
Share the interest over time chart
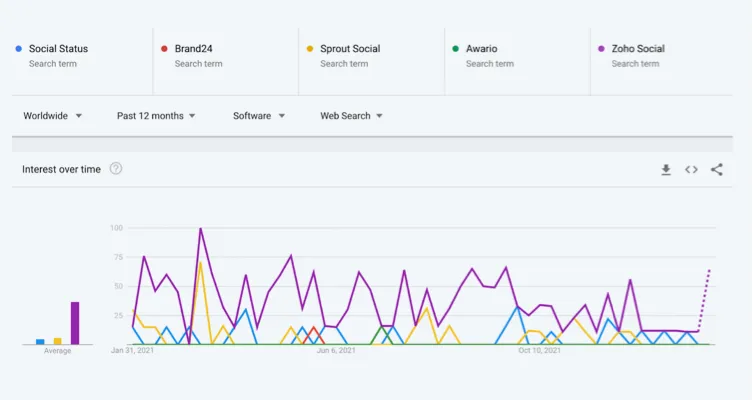[717, 170]
